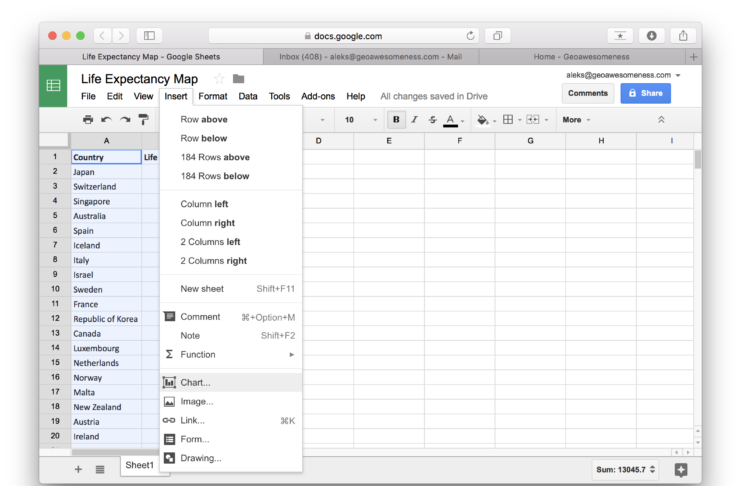Viewport: 741px width, 486px height.
Task: Open the Borders dropdown in toolbar
Action: [x=511, y=120]
